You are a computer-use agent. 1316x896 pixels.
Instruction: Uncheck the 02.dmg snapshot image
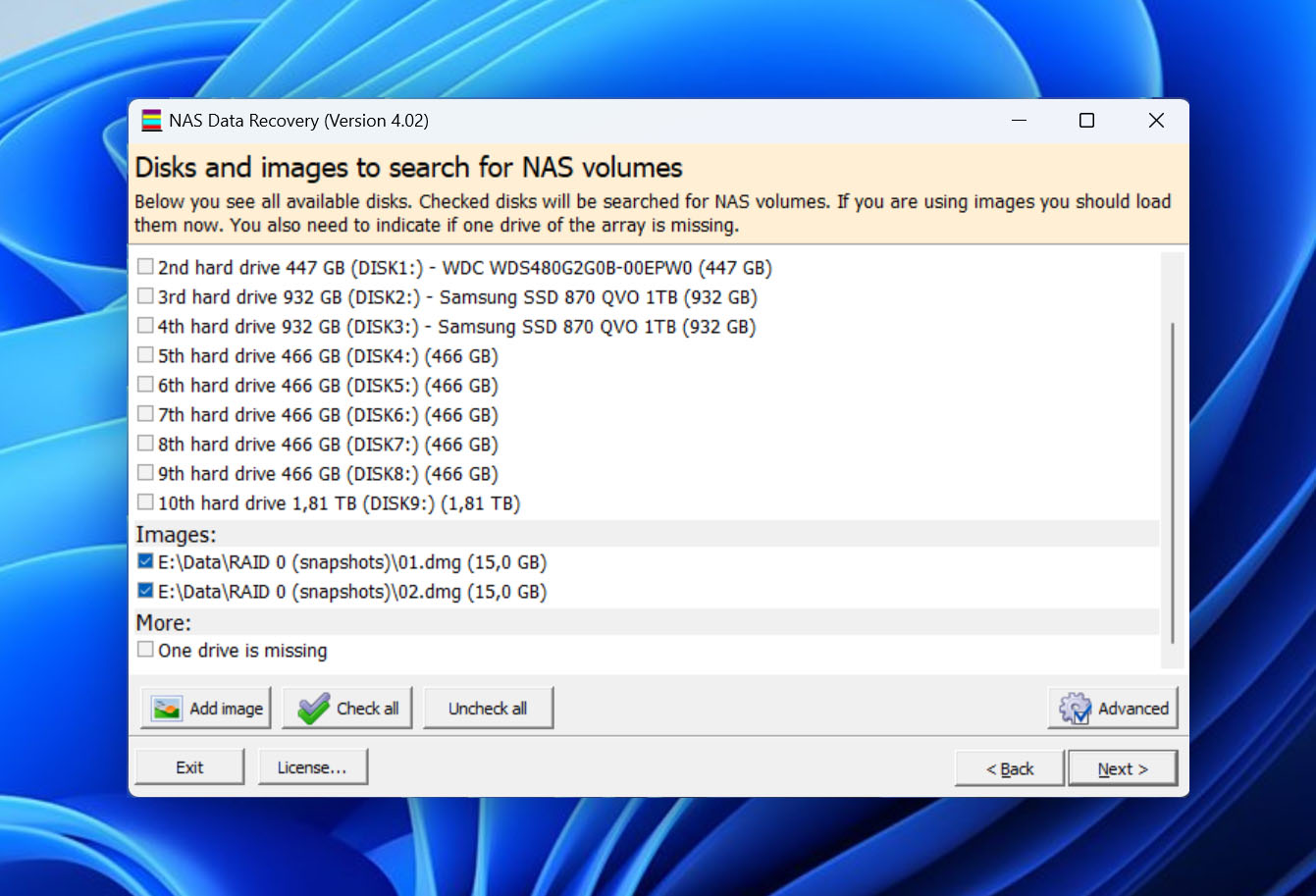pos(145,590)
